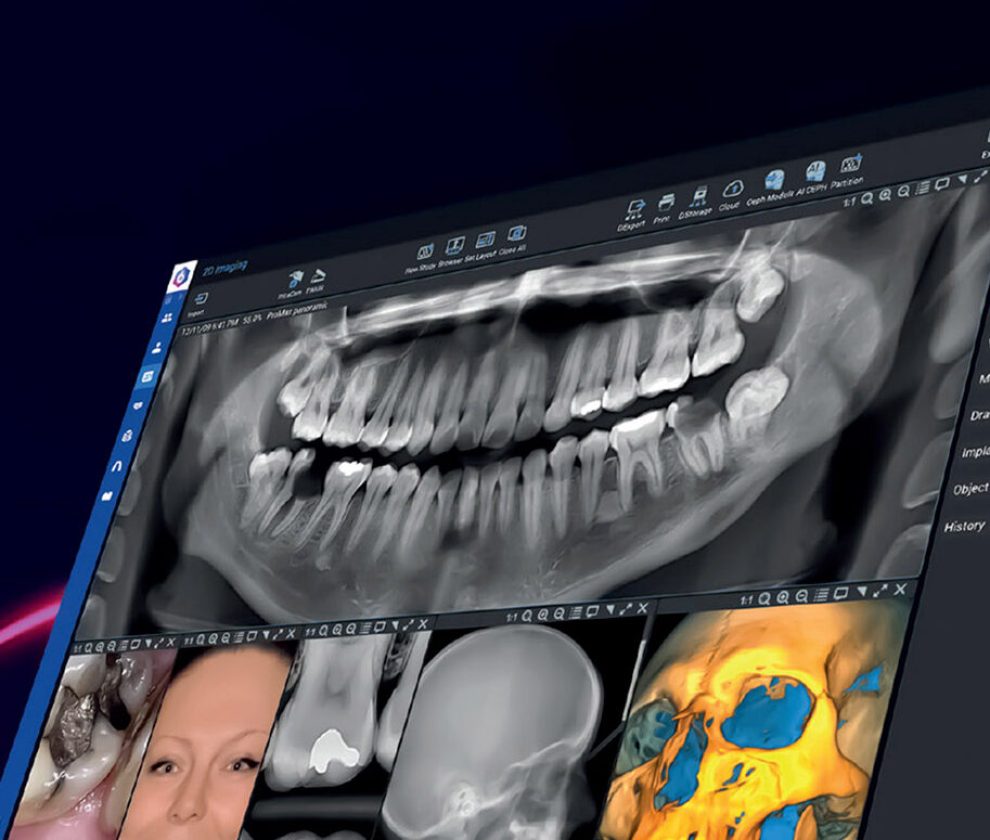Click the Import icon
This screenshot has width=990, height=840.
[200, 299]
